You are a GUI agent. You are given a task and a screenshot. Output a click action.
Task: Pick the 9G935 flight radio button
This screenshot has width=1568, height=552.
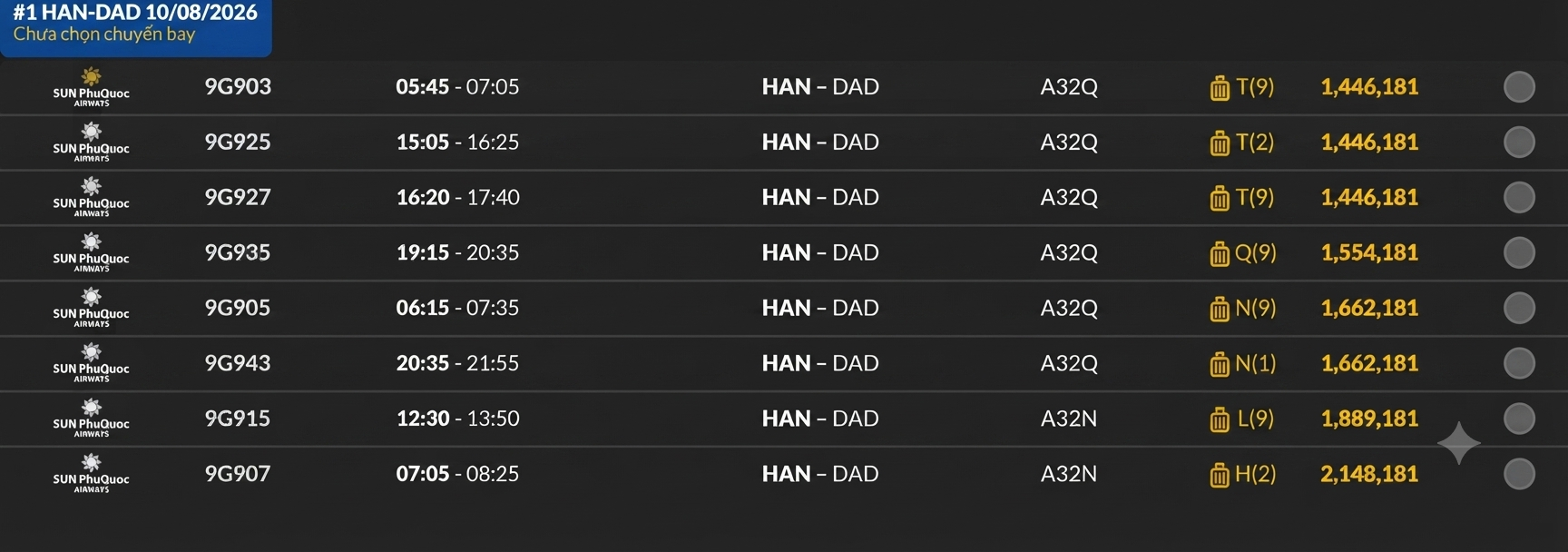pyautogui.click(x=1519, y=252)
